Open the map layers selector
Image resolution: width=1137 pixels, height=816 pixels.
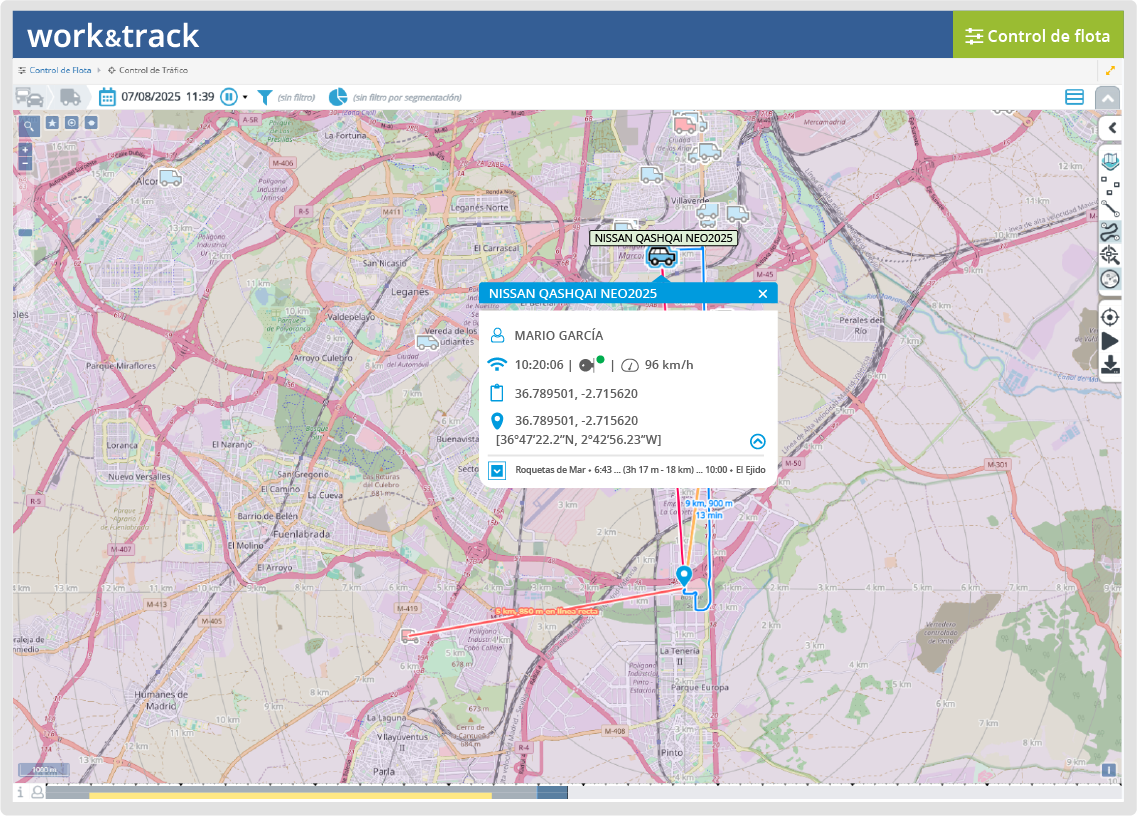pos(1110,161)
